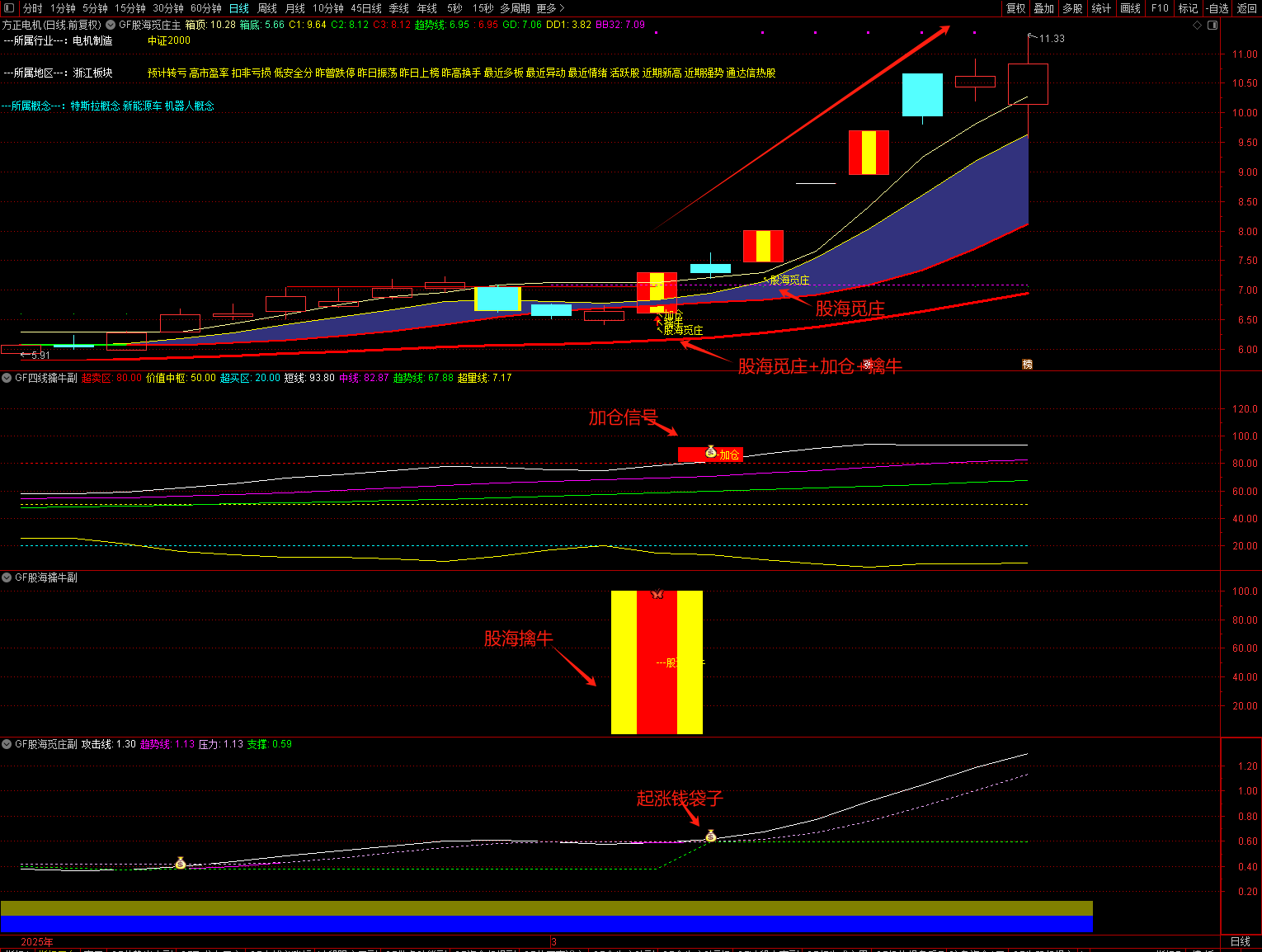Expand the GF股海觅庄副 indicator menu
The image size is (1262, 952).
pos(7,744)
